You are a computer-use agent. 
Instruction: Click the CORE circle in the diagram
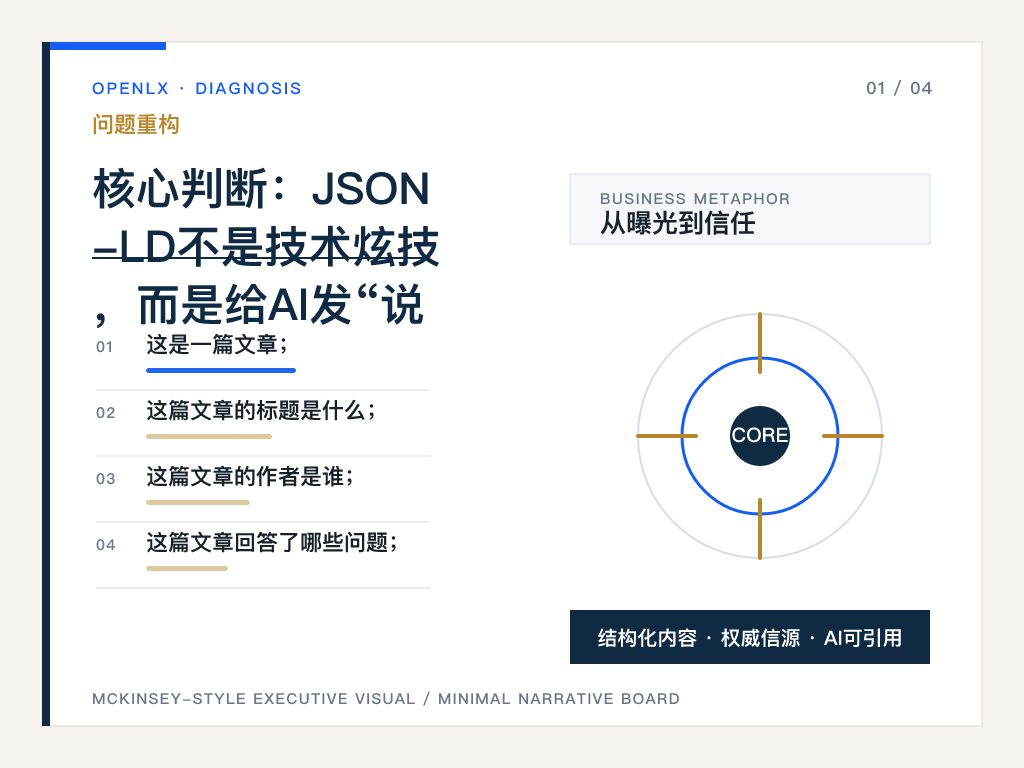(x=760, y=436)
